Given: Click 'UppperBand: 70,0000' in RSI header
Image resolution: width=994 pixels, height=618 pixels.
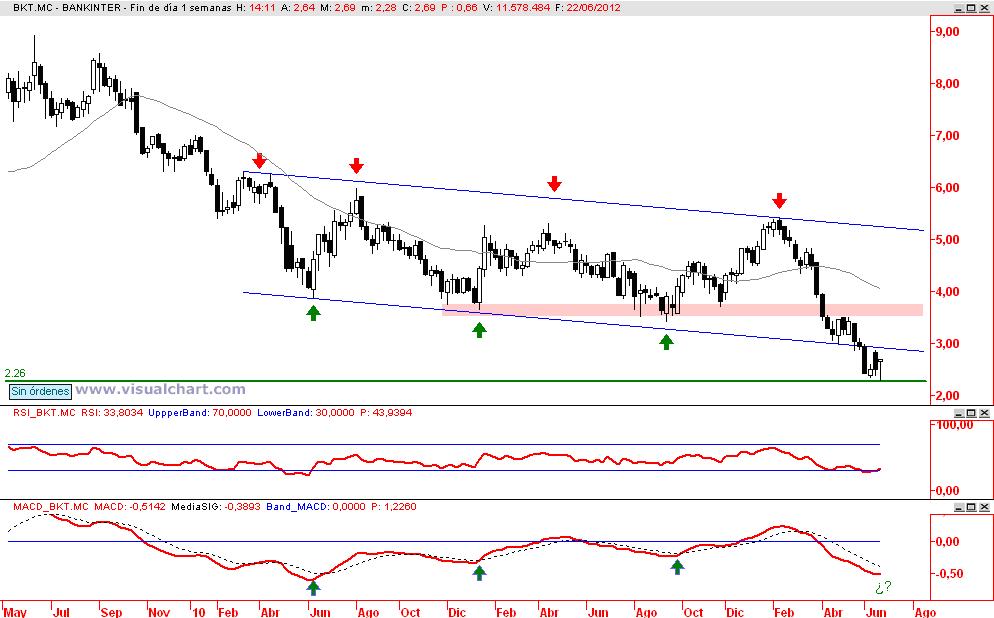Looking at the screenshot, I should coord(200,413).
